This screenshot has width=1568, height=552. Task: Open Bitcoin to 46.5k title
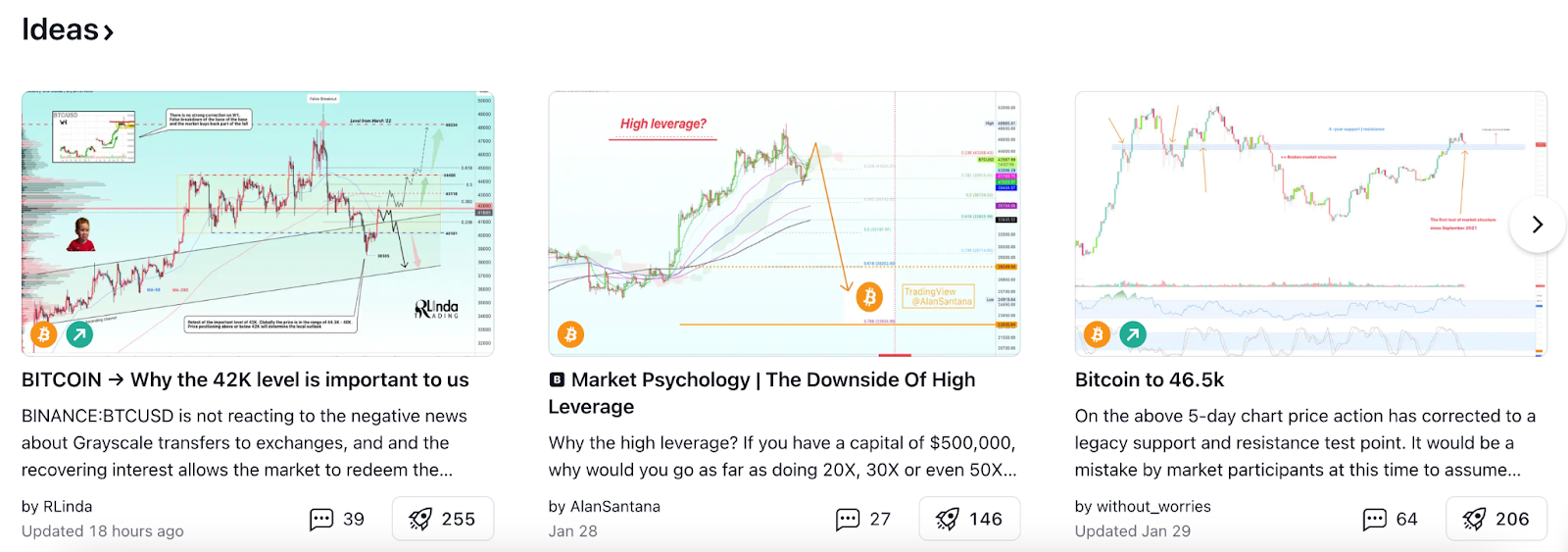coord(1150,379)
